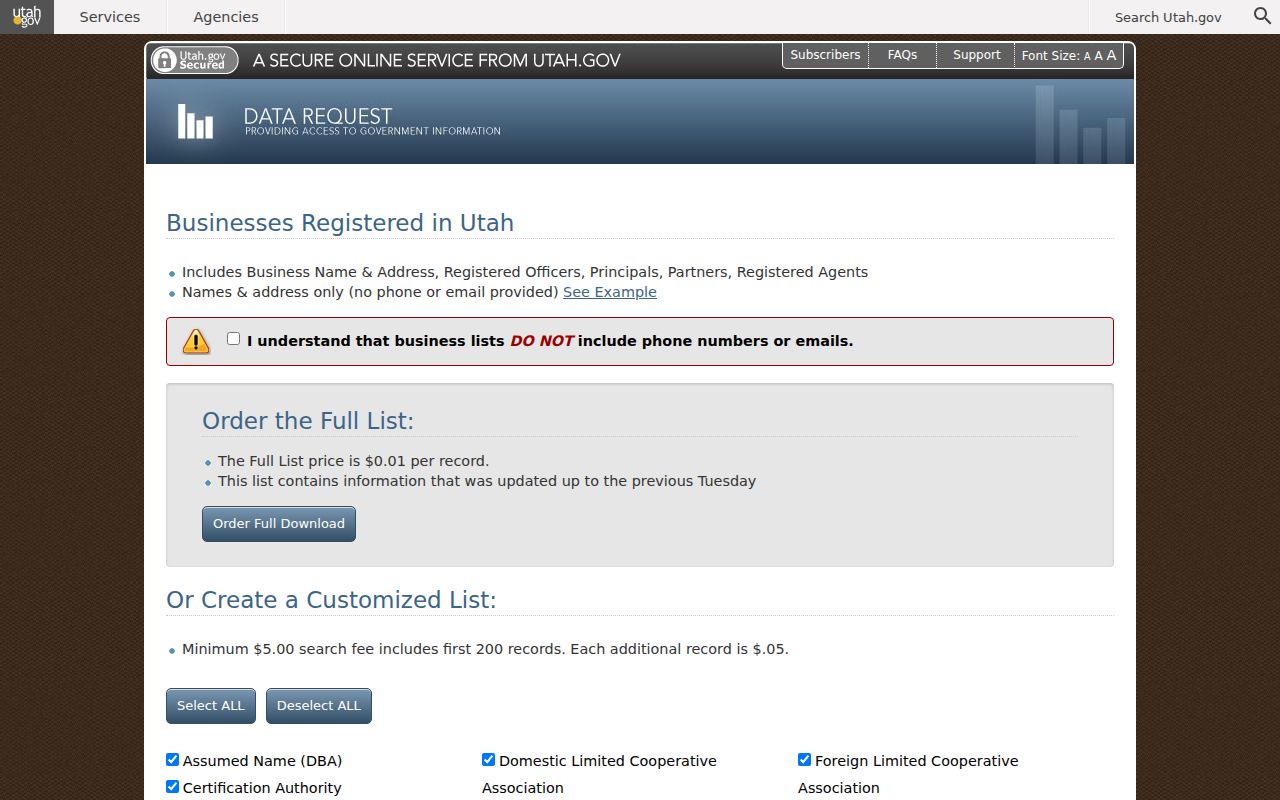This screenshot has height=800, width=1280.
Task: Click the Order Full Download button
Action: (279, 524)
